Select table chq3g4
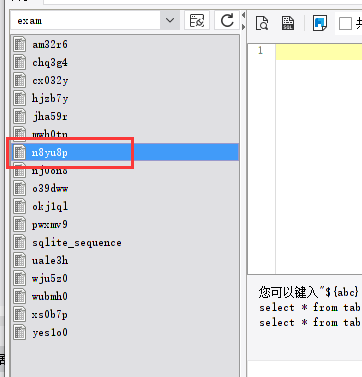Screen dimensions: 362x377 coord(125,62)
